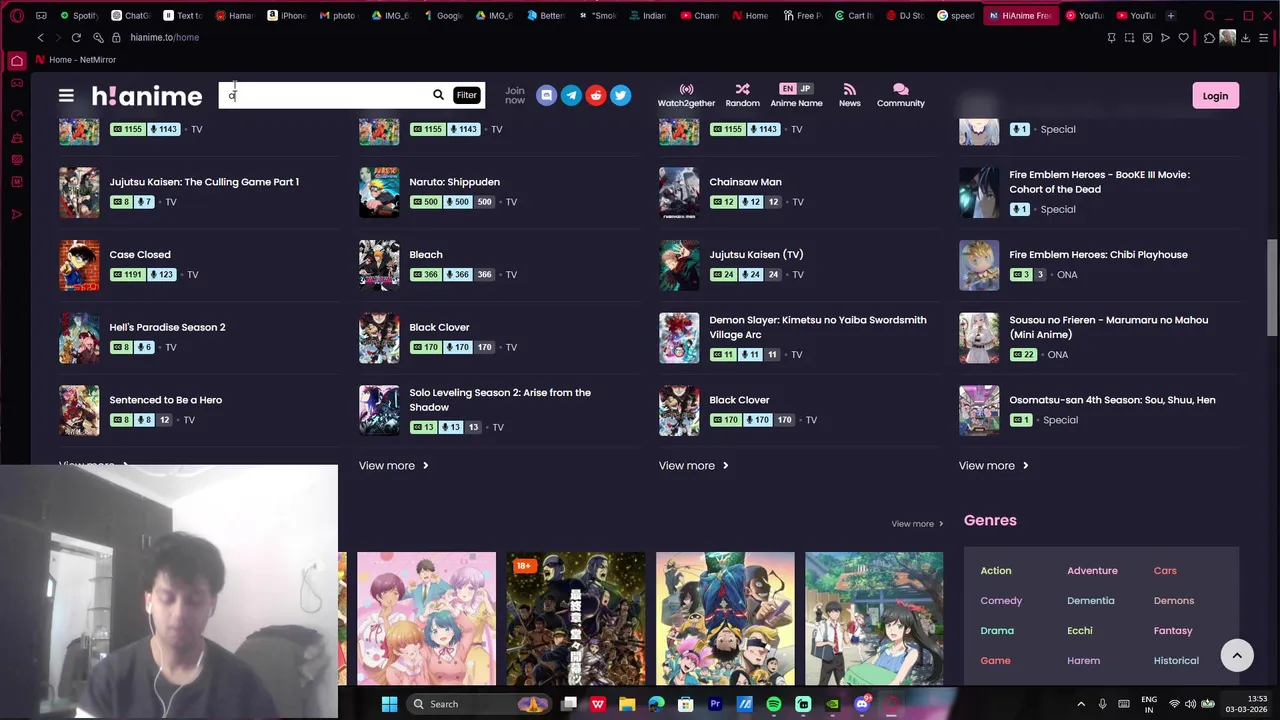Reload the page with browser refresh icon
This screenshot has width=1280, height=720.
76,37
